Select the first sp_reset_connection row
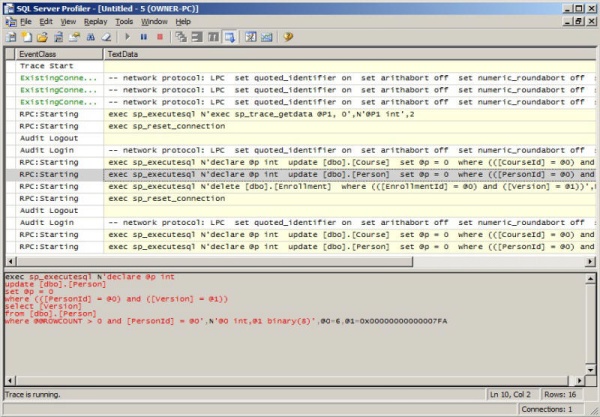Image resolution: width=600 pixels, height=417 pixels. pyautogui.click(x=300, y=126)
